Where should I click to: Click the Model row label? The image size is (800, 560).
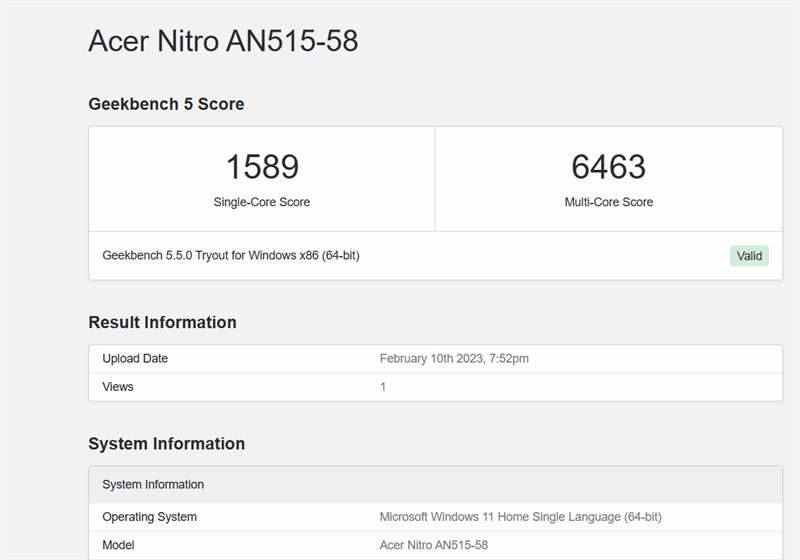pos(118,545)
